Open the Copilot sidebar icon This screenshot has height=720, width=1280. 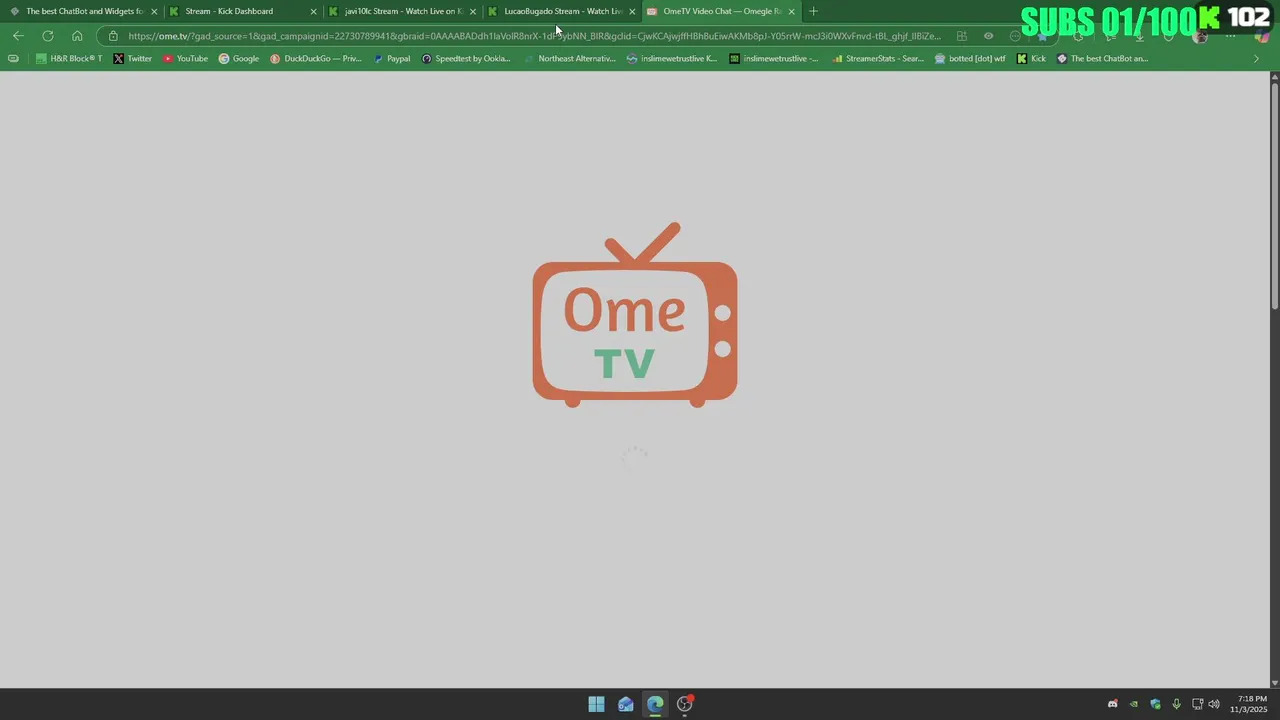point(1262,36)
